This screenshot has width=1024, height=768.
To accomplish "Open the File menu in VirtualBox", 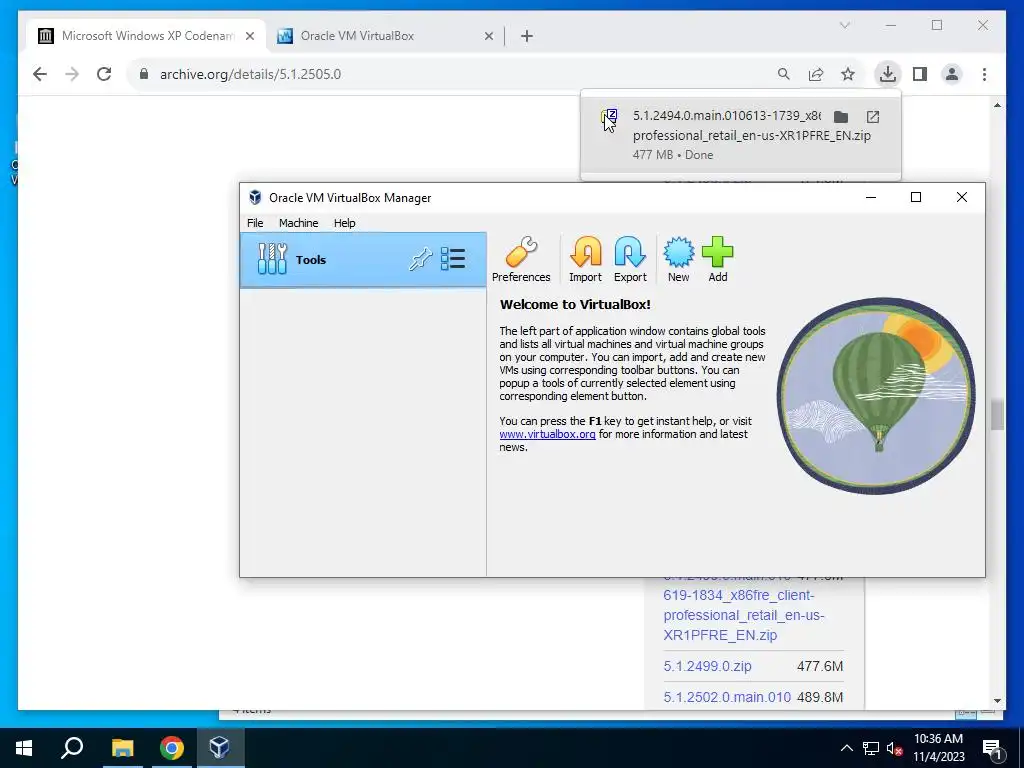I will (x=255, y=223).
